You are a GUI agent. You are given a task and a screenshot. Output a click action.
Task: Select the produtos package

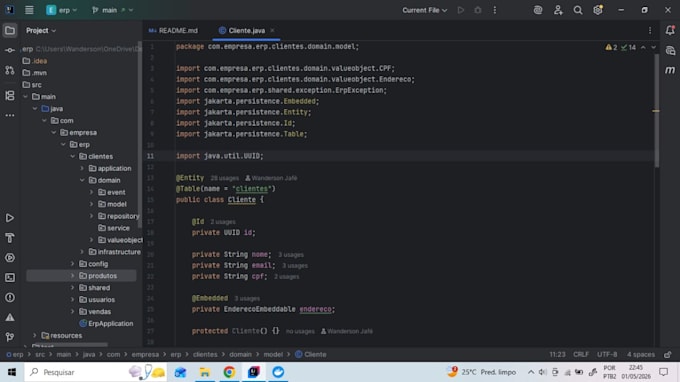pyautogui.click(x=82, y=276)
